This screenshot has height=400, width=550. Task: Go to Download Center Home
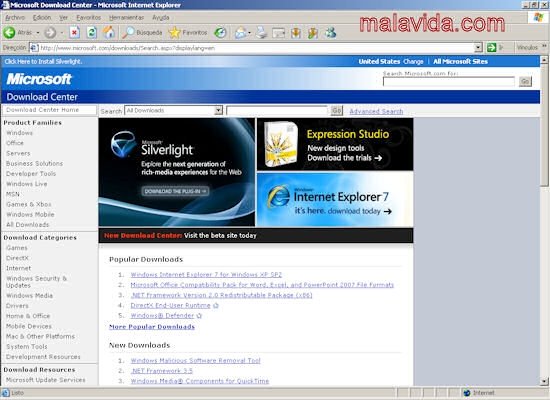click(42, 110)
